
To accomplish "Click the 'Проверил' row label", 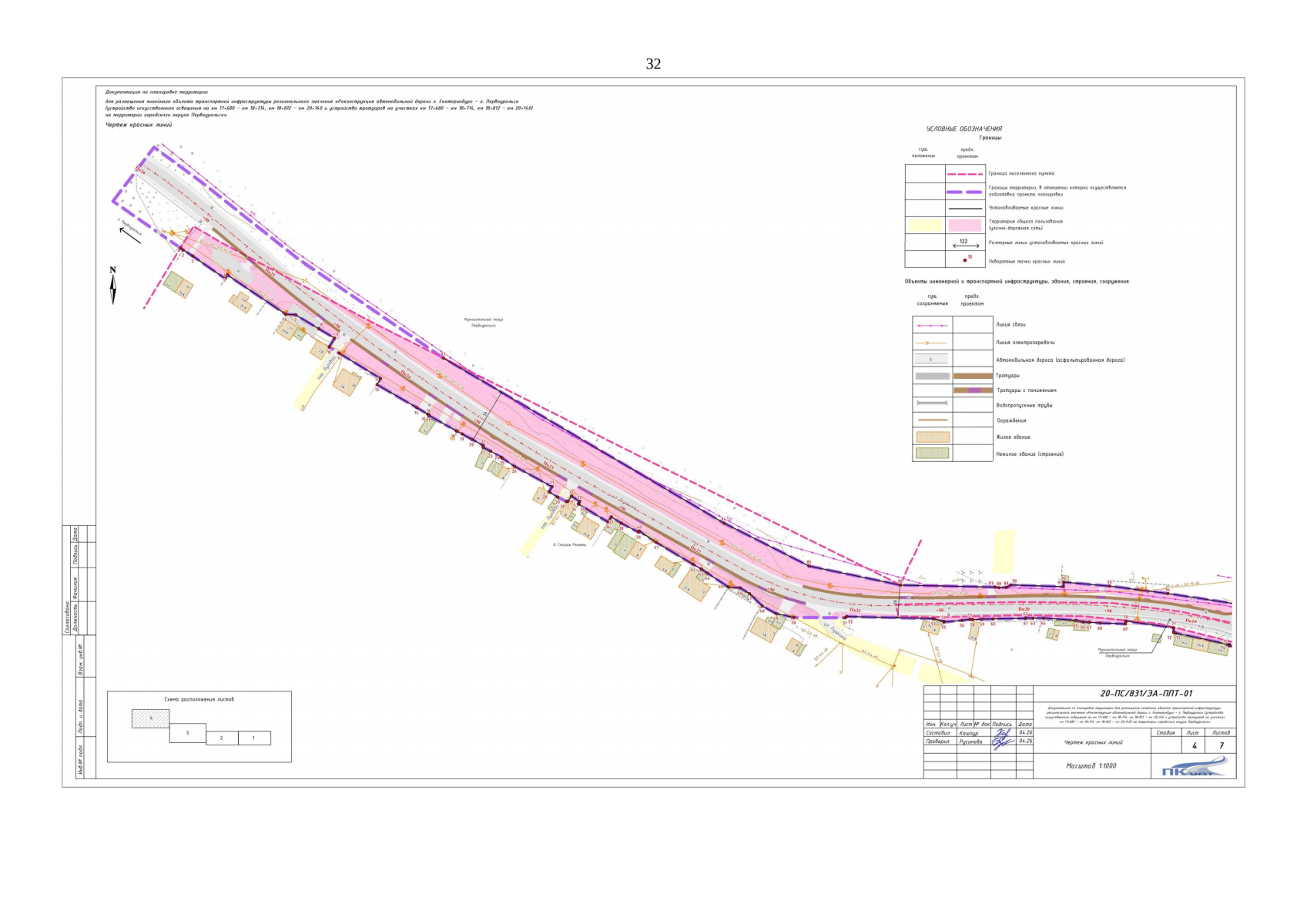I will point(938,742).
